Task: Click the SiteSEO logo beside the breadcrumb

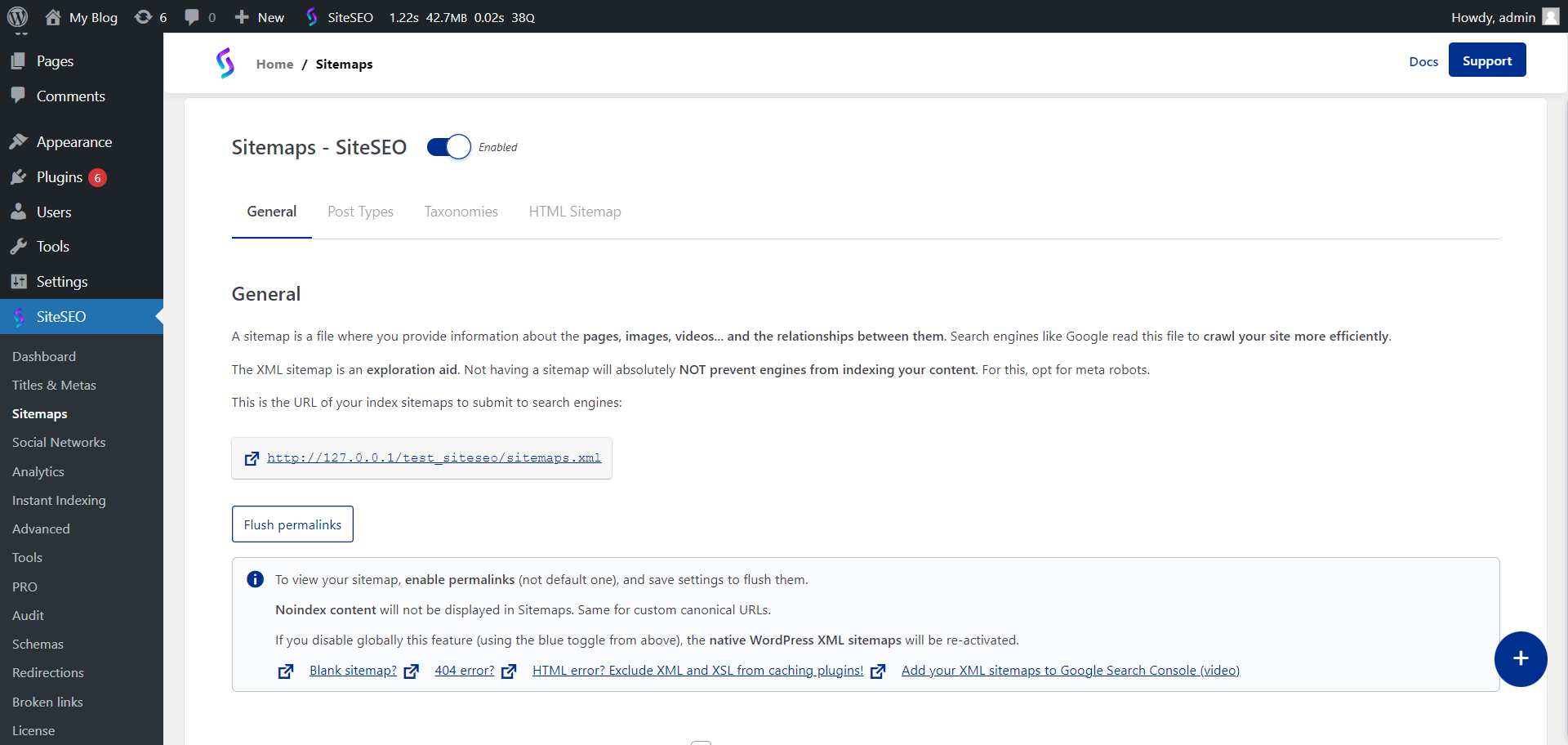Action: coord(225,63)
